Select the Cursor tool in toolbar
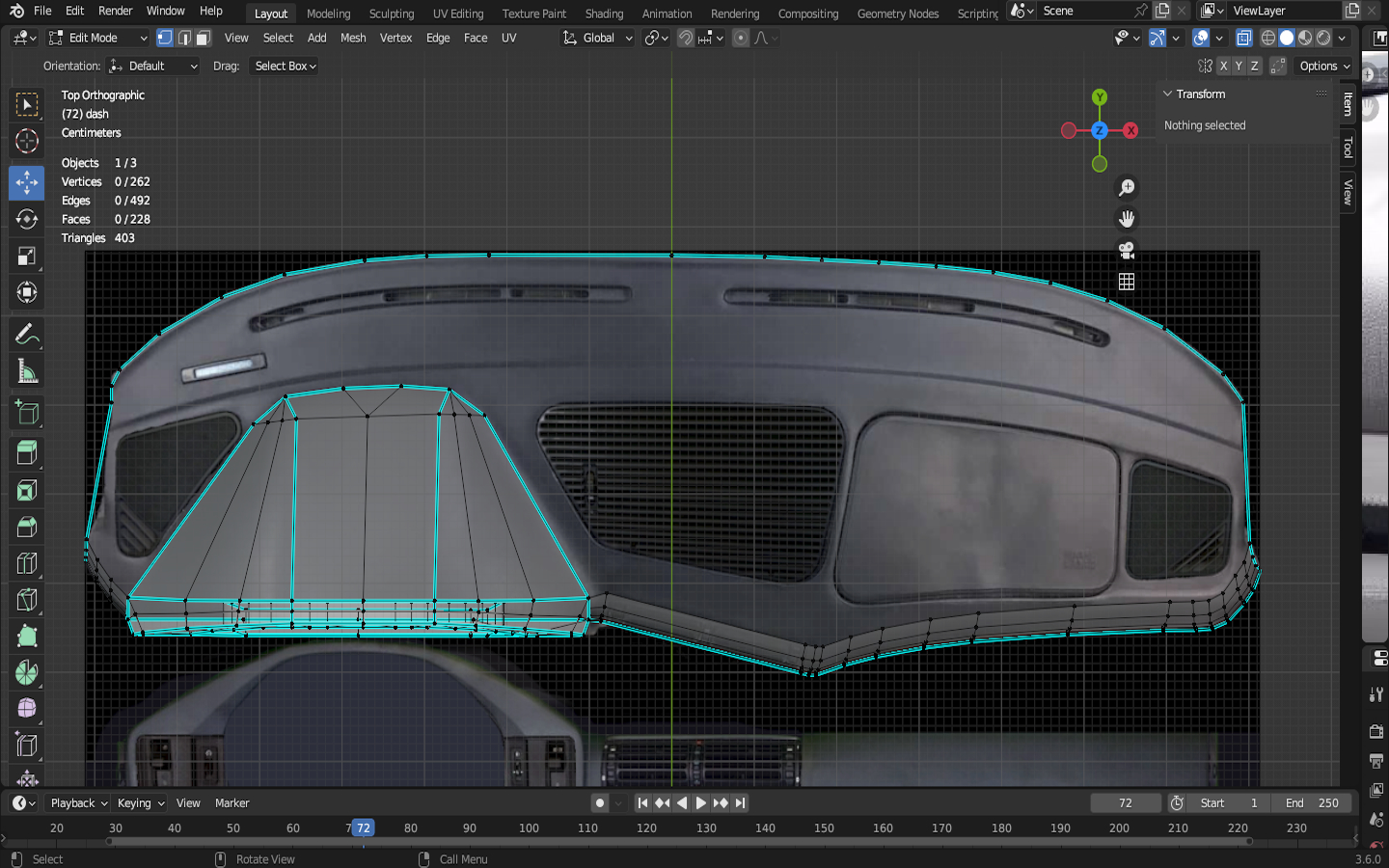The image size is (1389, 868). click(27, 142)
